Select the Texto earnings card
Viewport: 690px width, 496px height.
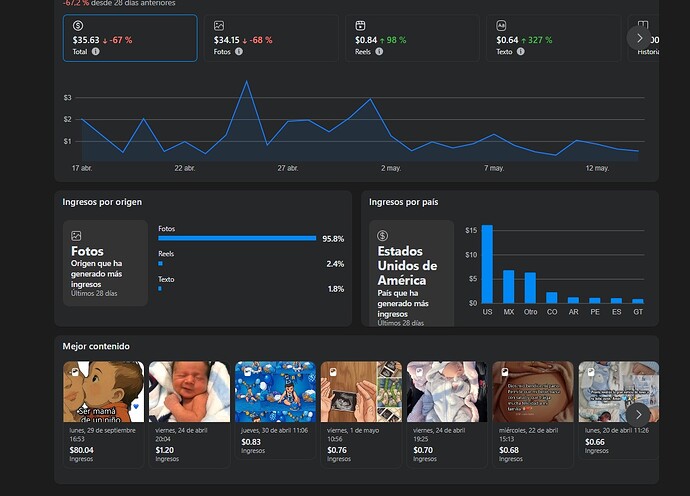click(x=554, y=38)
